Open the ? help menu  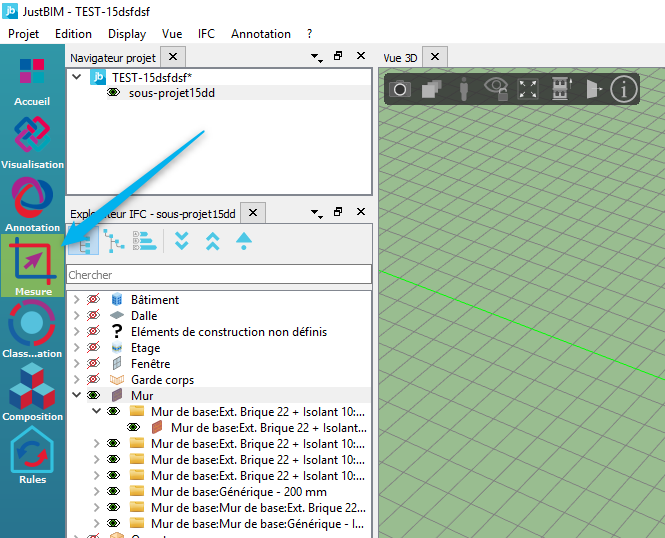coord(310,34)
